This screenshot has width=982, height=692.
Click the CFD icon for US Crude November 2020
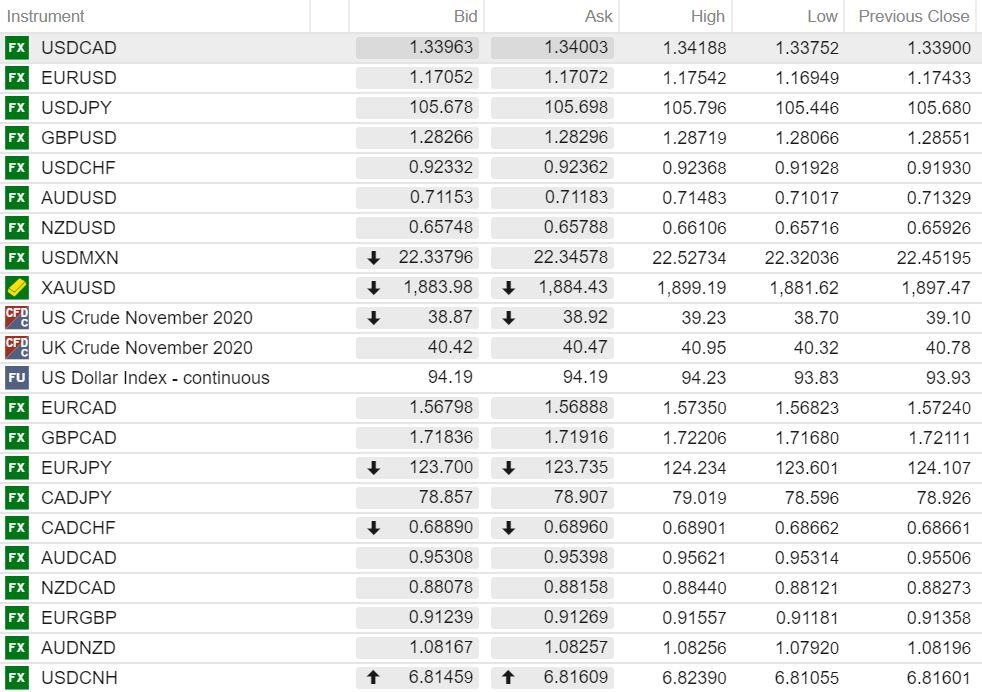(x=16, y=318)
